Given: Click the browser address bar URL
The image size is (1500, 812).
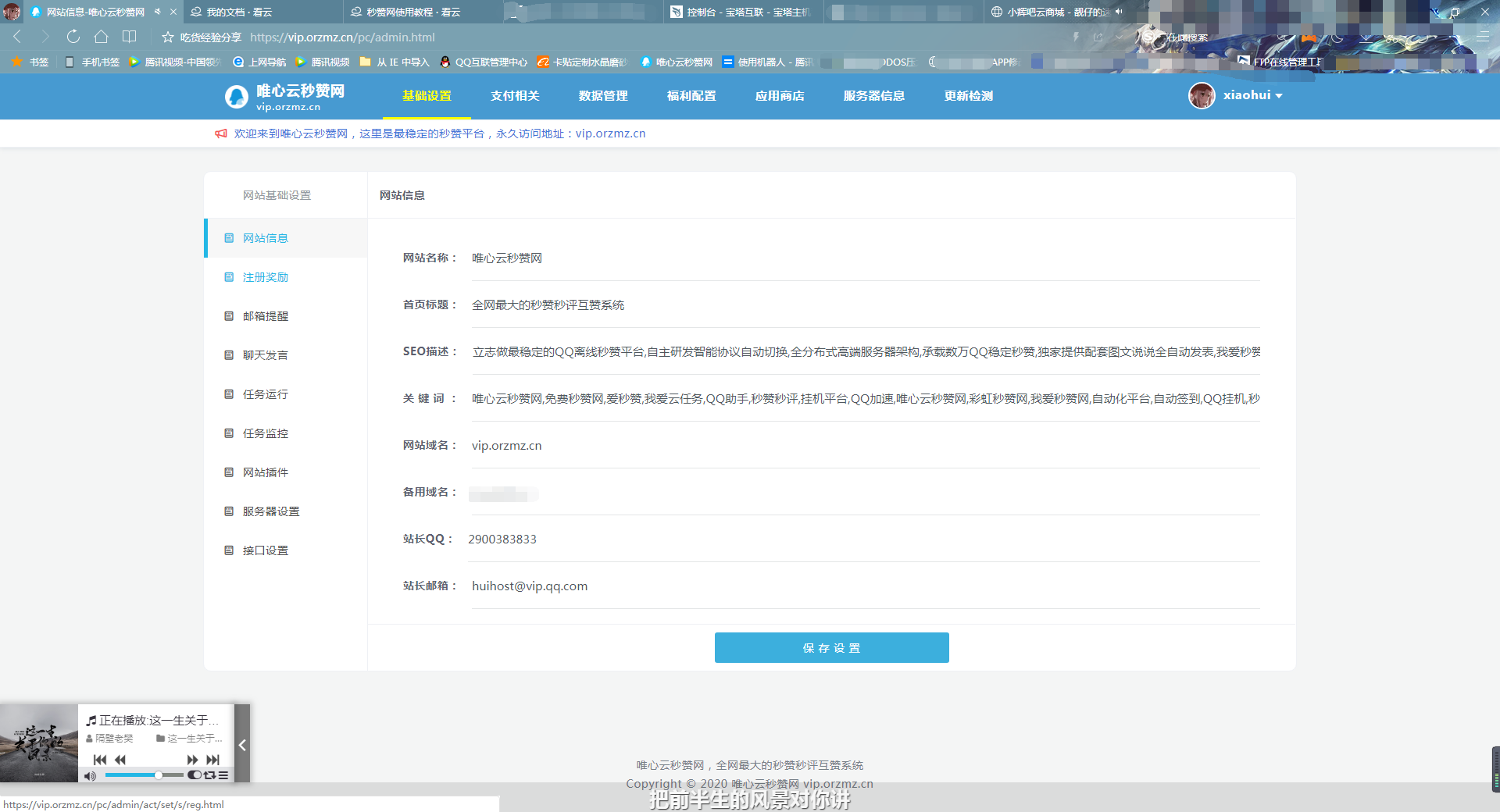Looking at the screenshot, I should pos(342,37).
